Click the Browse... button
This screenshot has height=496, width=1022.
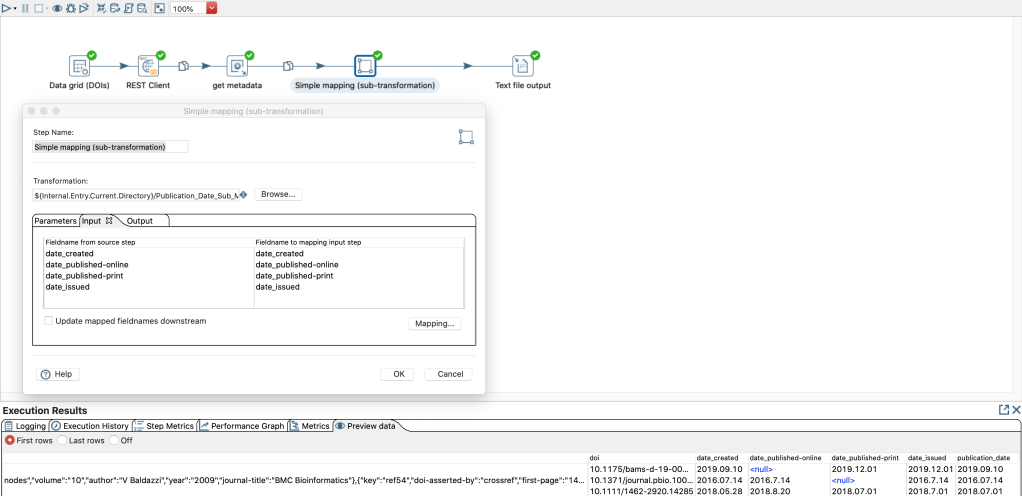coord(278,194)
